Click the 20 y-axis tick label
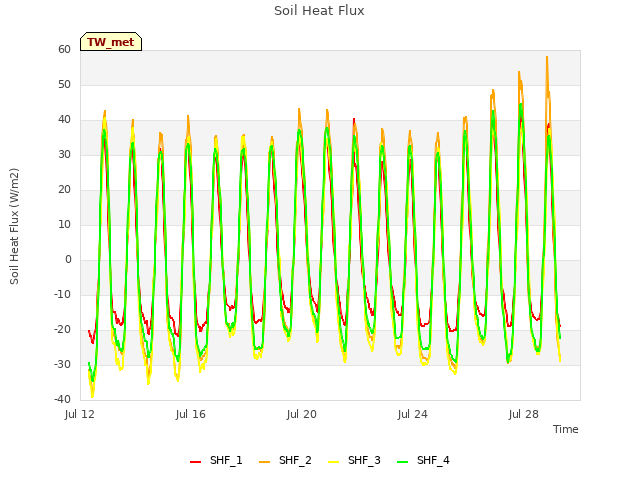Viewport: 640px width, 480px height. tap(64, 189)
